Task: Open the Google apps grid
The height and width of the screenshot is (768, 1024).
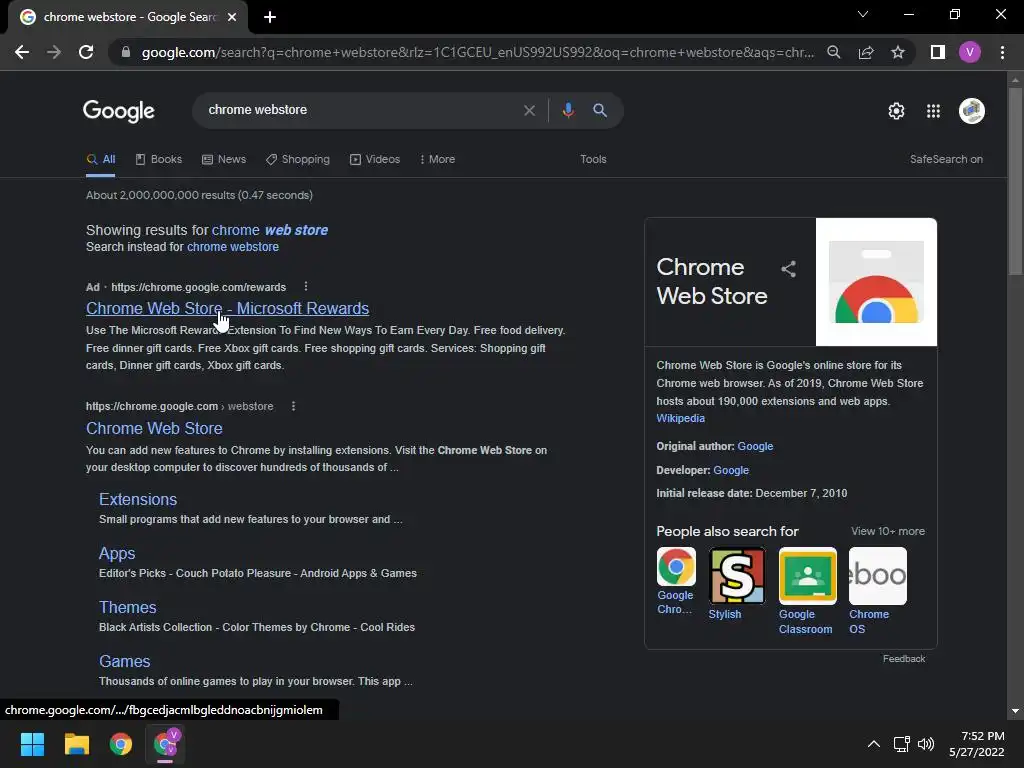Action: 933,111
